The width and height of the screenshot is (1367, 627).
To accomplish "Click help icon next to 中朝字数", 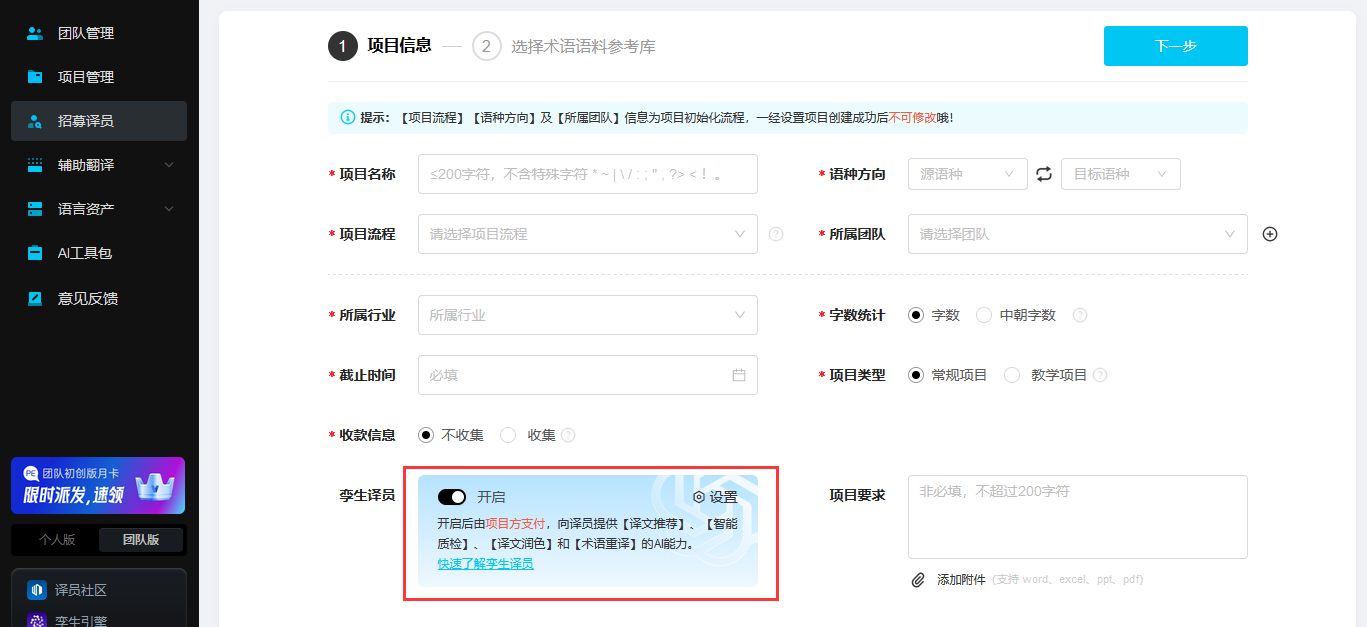I will pyautogui.click(x=1080, y=315).
